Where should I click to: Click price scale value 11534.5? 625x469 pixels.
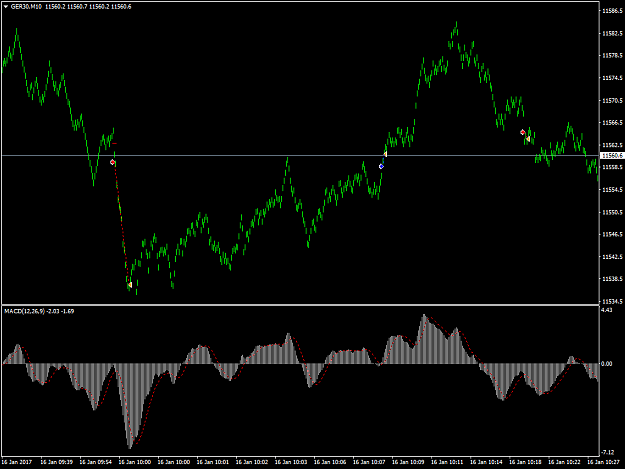pos(612,301)
